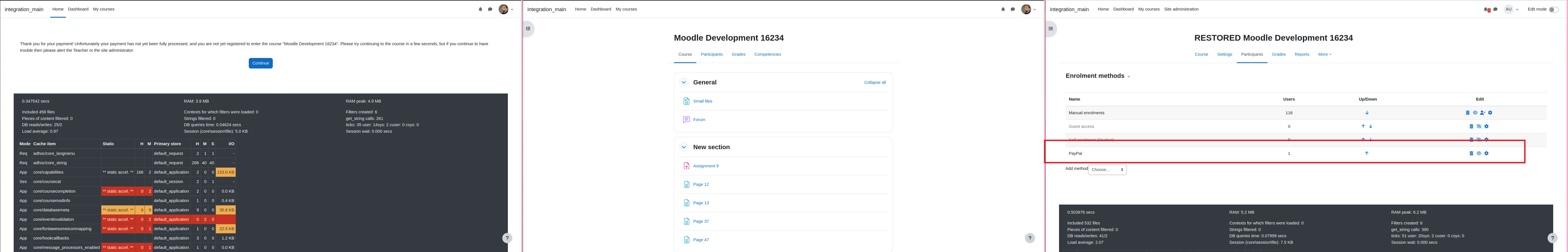Enable Guest access with crossed eye icon
This screenshot has height=252, width=1568.
pyautogui.click(x=1479, y=126)
